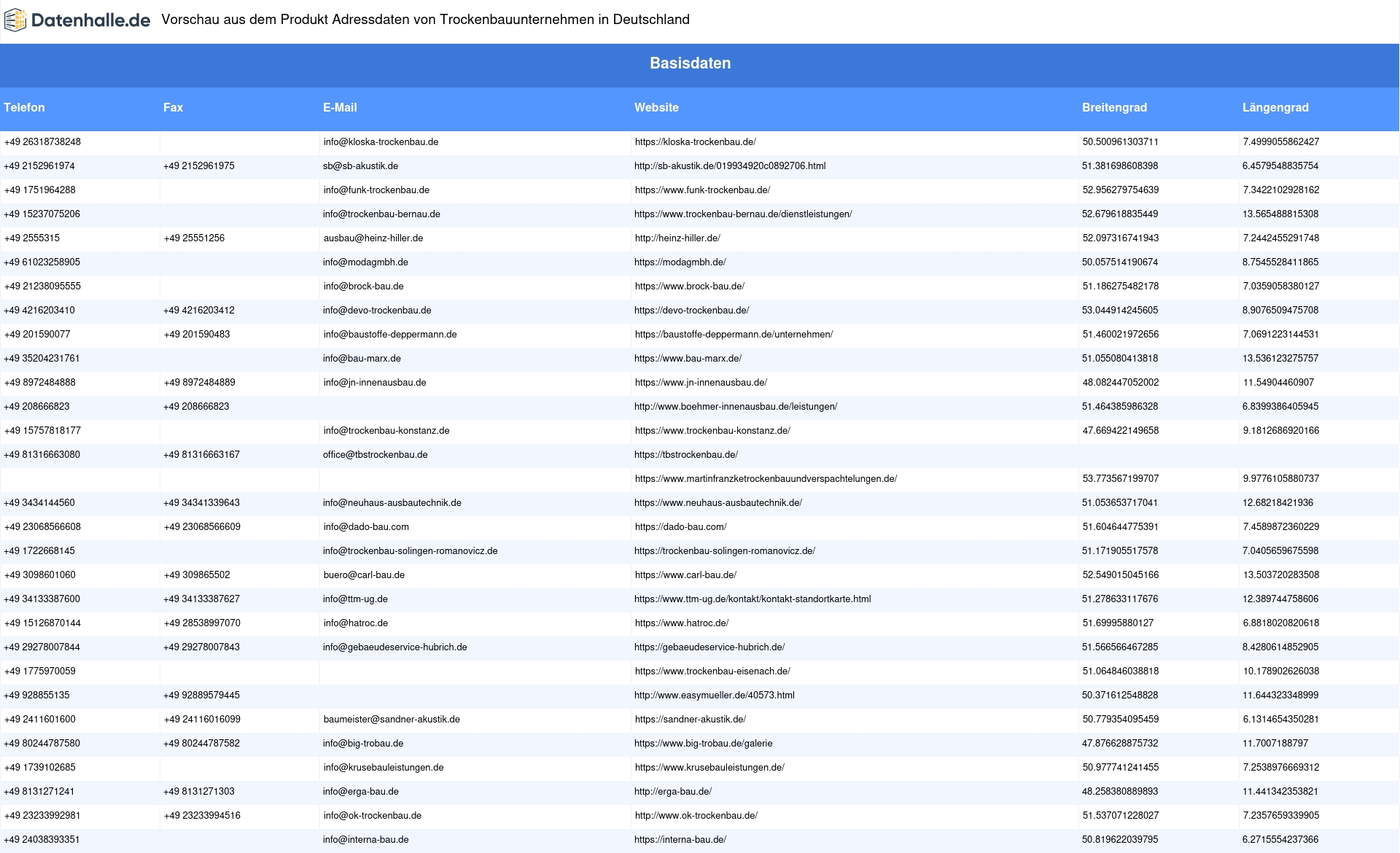Select longitude value 11.54904460907
1400x853 pixels.
(1279, 383)
